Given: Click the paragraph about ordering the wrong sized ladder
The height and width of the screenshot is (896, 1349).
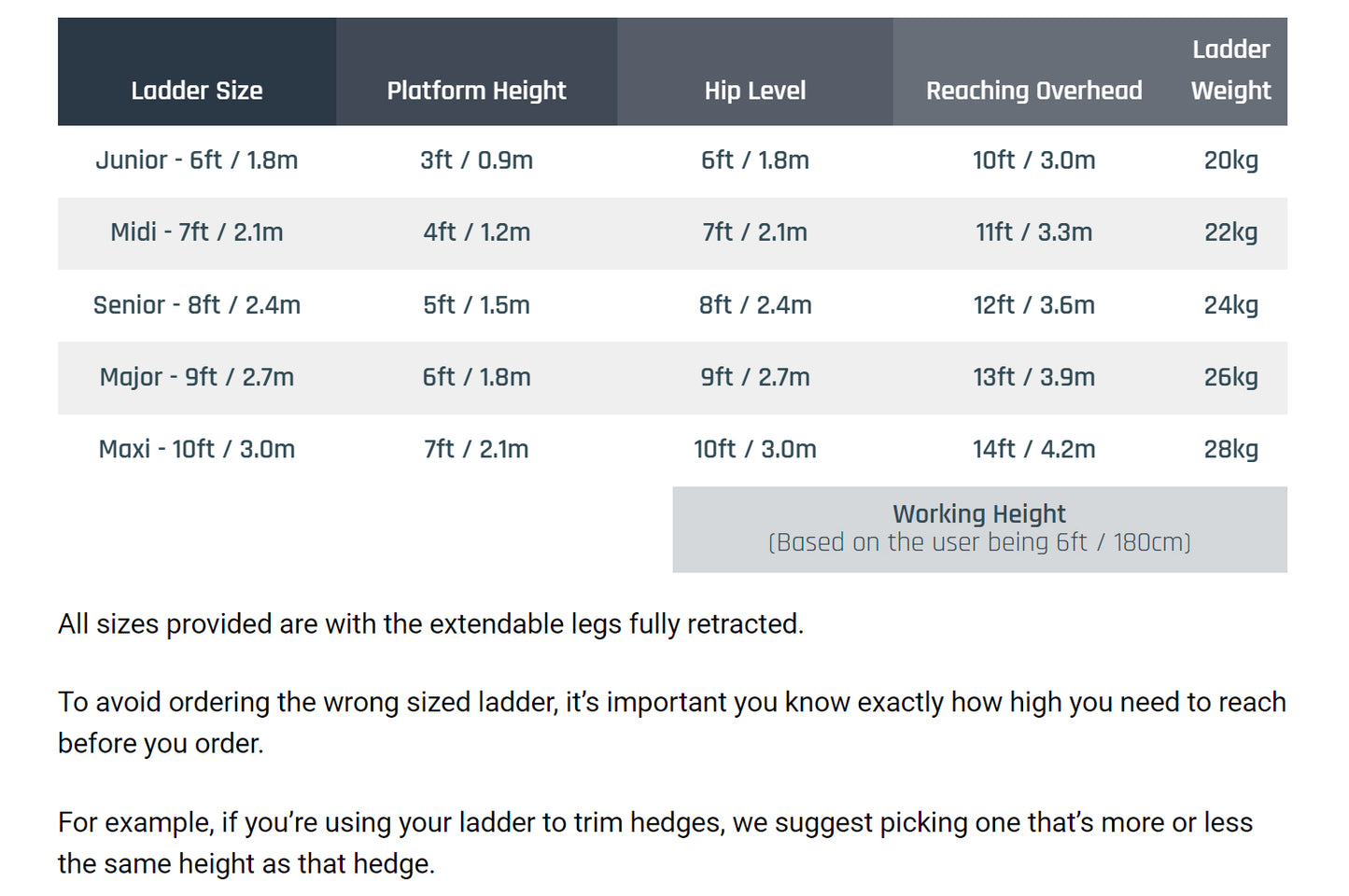Looking at the screenshot, I should click(x=671, y=721).
